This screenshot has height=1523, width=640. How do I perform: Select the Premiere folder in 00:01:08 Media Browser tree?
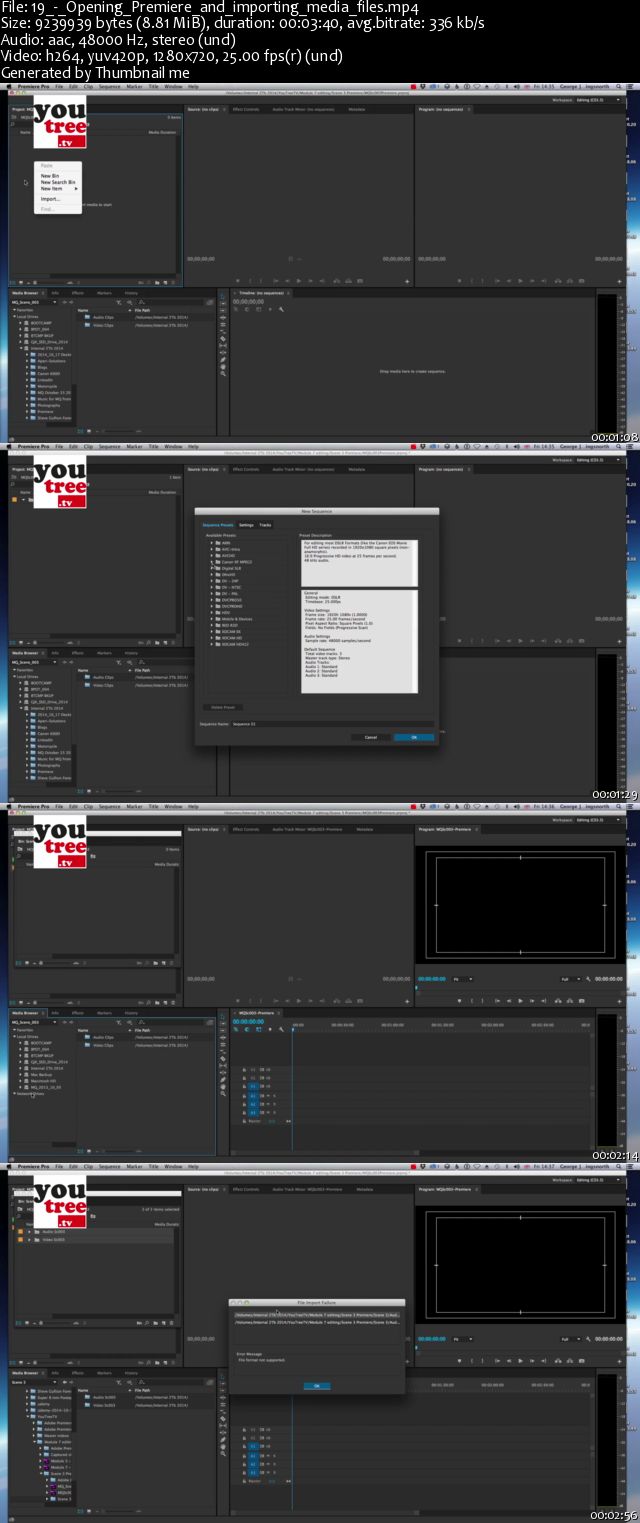click(x=45, y=411)
